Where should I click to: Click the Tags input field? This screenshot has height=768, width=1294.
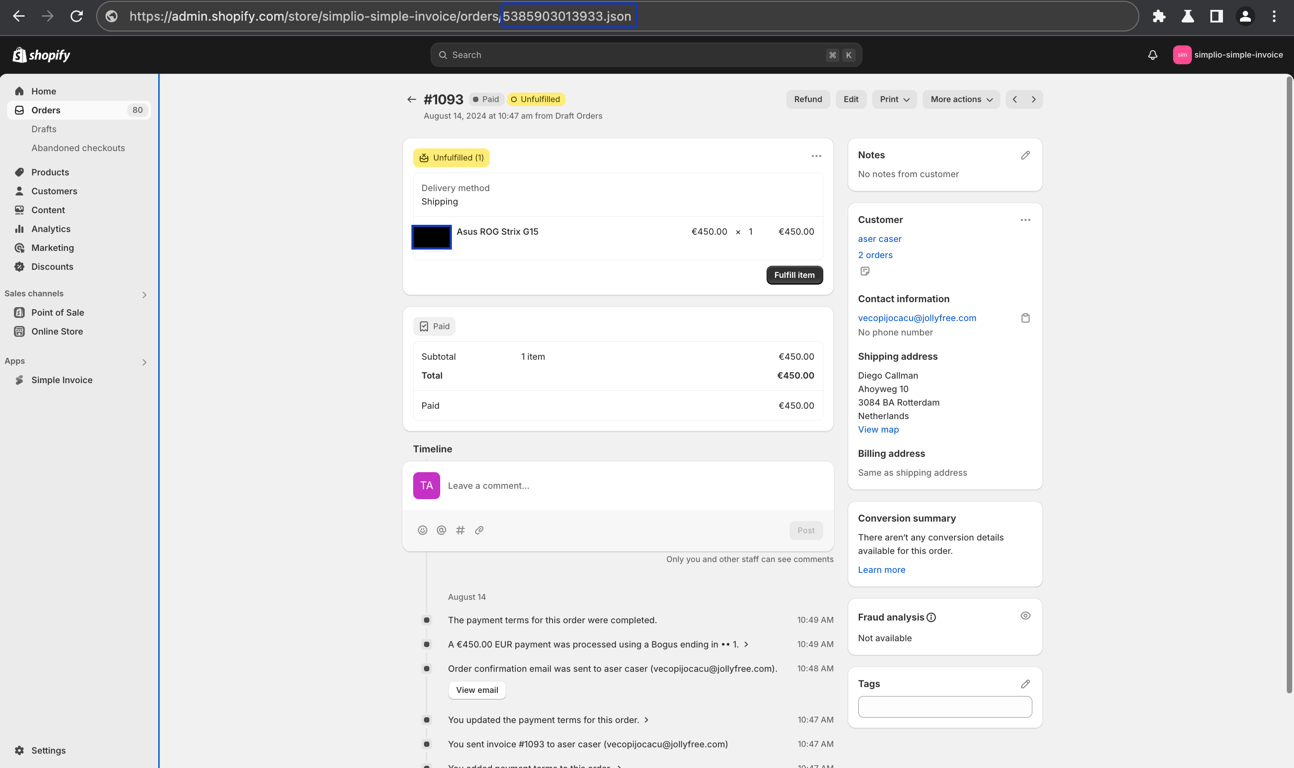[945, 707]
